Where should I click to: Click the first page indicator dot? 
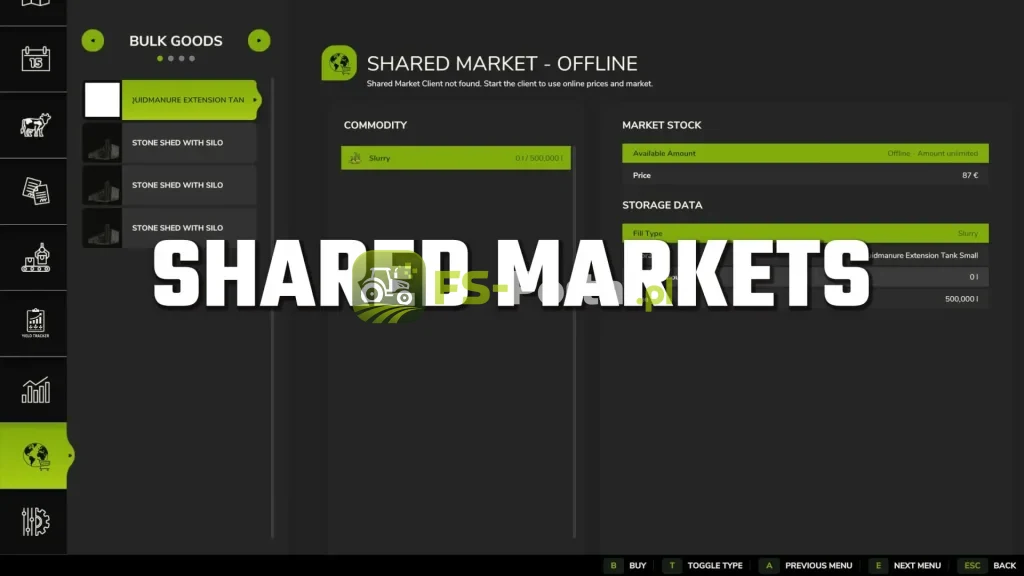click(x=160, y=59)
